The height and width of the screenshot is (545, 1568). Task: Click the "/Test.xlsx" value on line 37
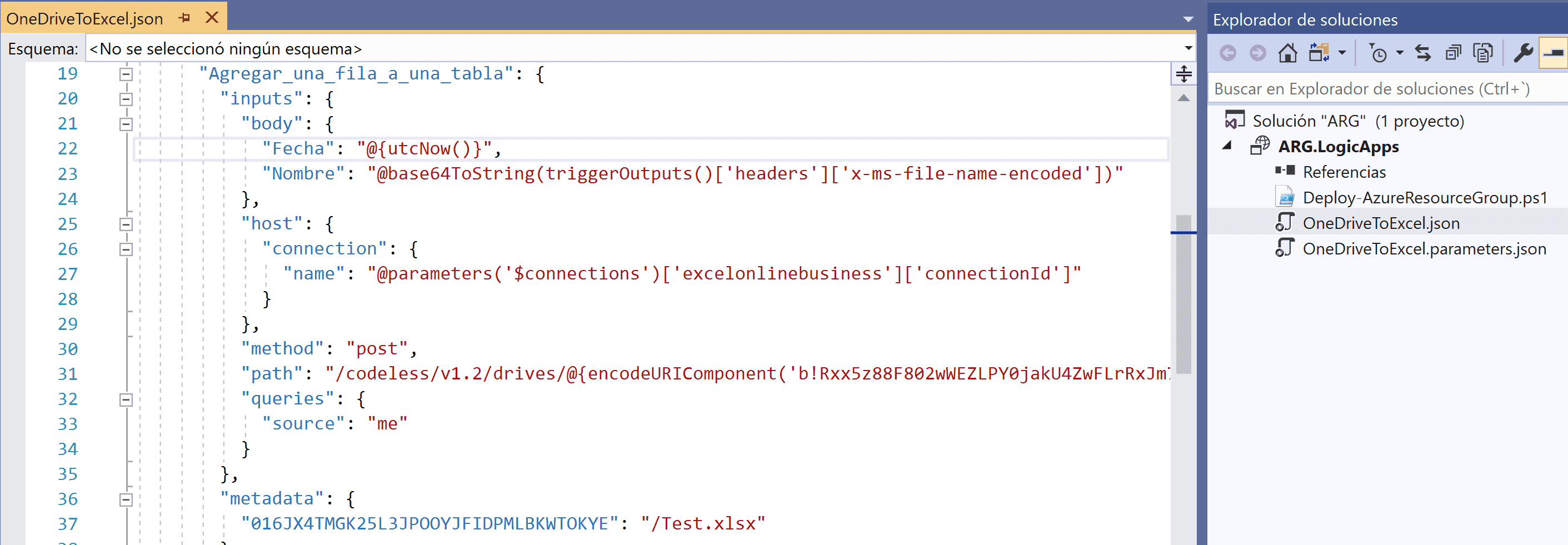pyautogui.click(x=703, y=524)
